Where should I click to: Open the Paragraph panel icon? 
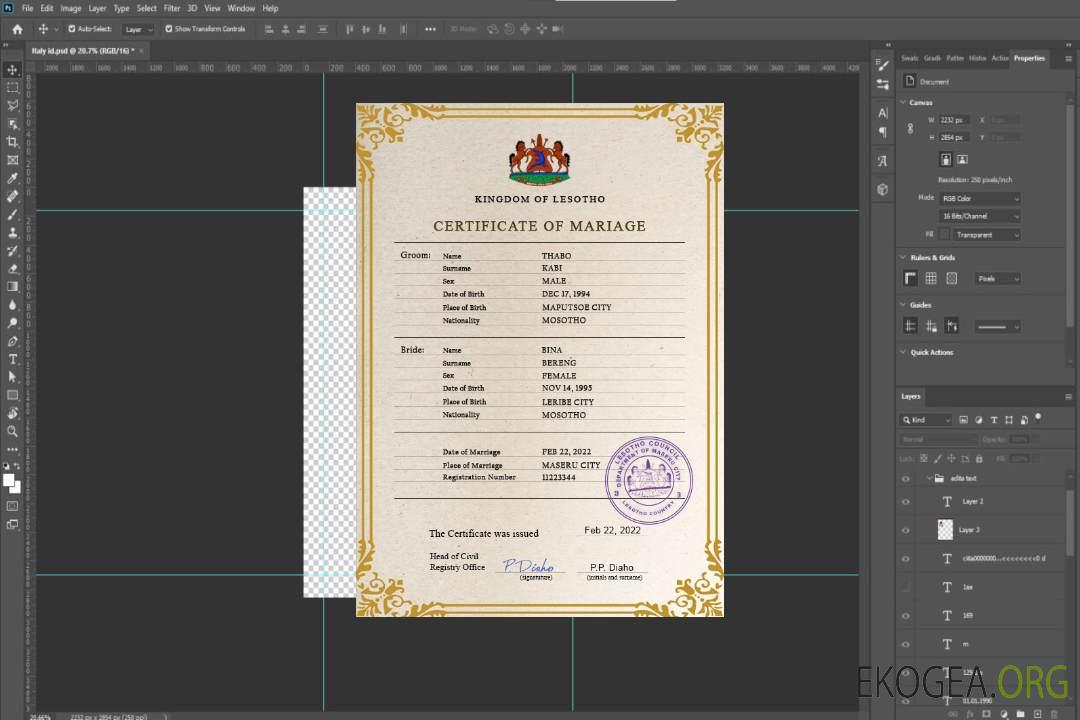click(883, 132)
